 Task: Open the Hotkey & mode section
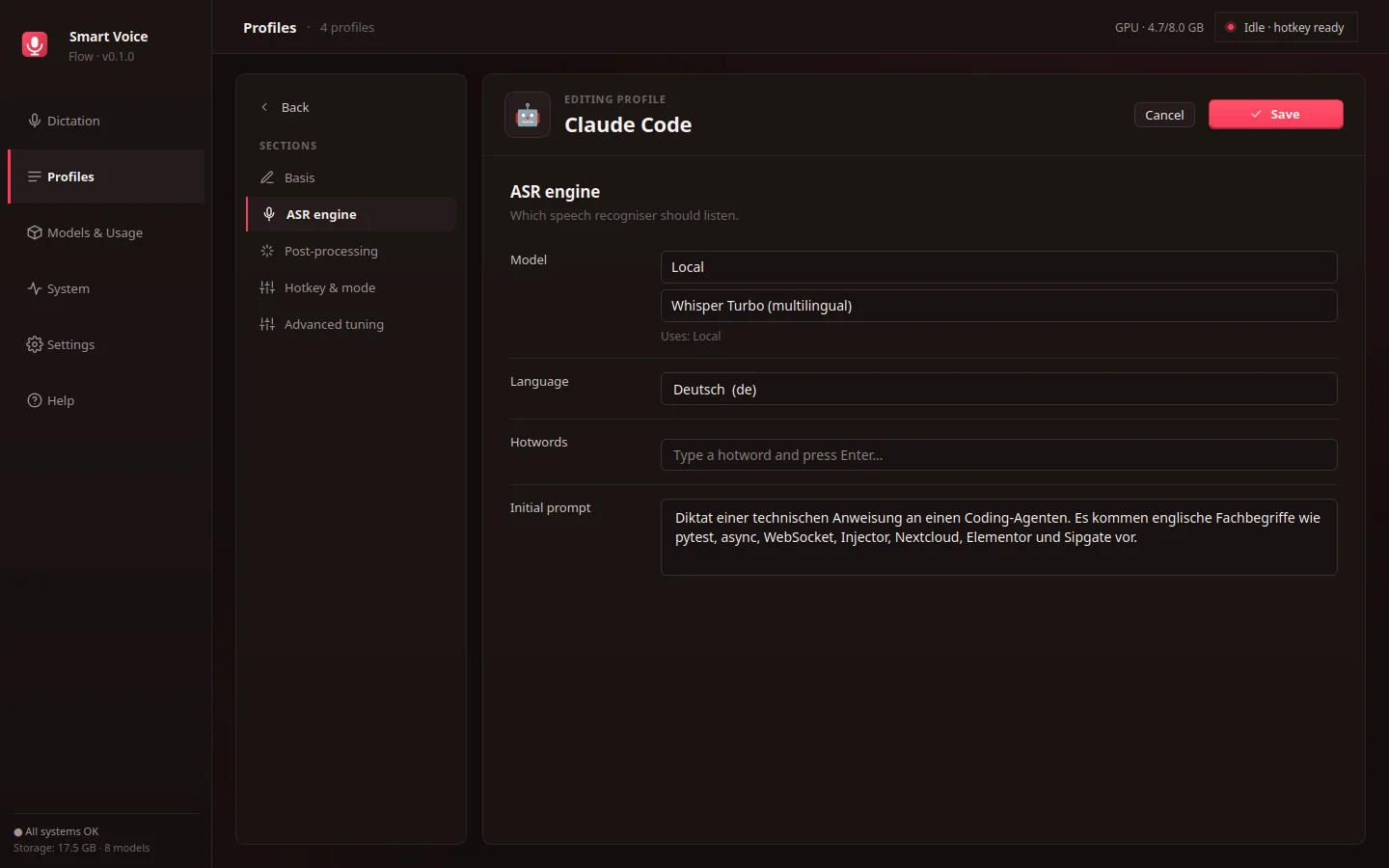point(351,287)
